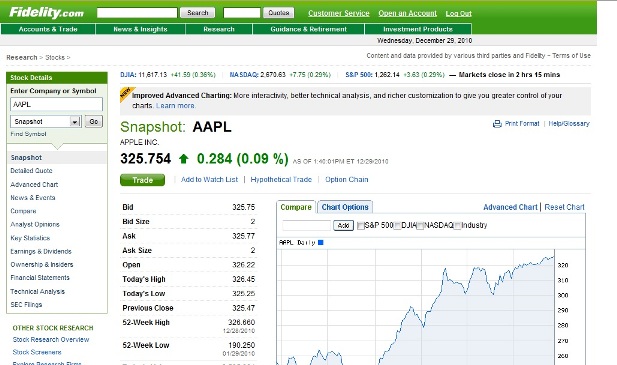Switch to the Chart Options tab
Viewport: 617px width, 365px height.
345,207
